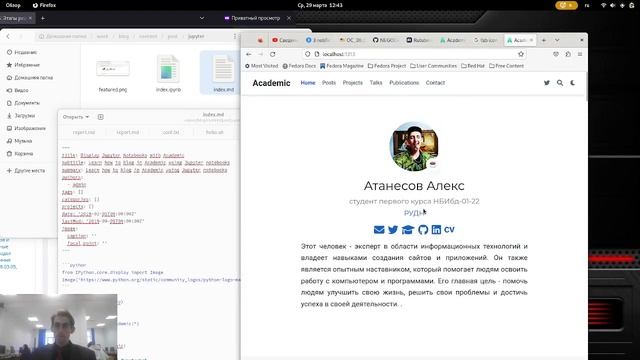Click the Firefox app menu in top bar
This screenshot has width=640, height=360.
44,5
